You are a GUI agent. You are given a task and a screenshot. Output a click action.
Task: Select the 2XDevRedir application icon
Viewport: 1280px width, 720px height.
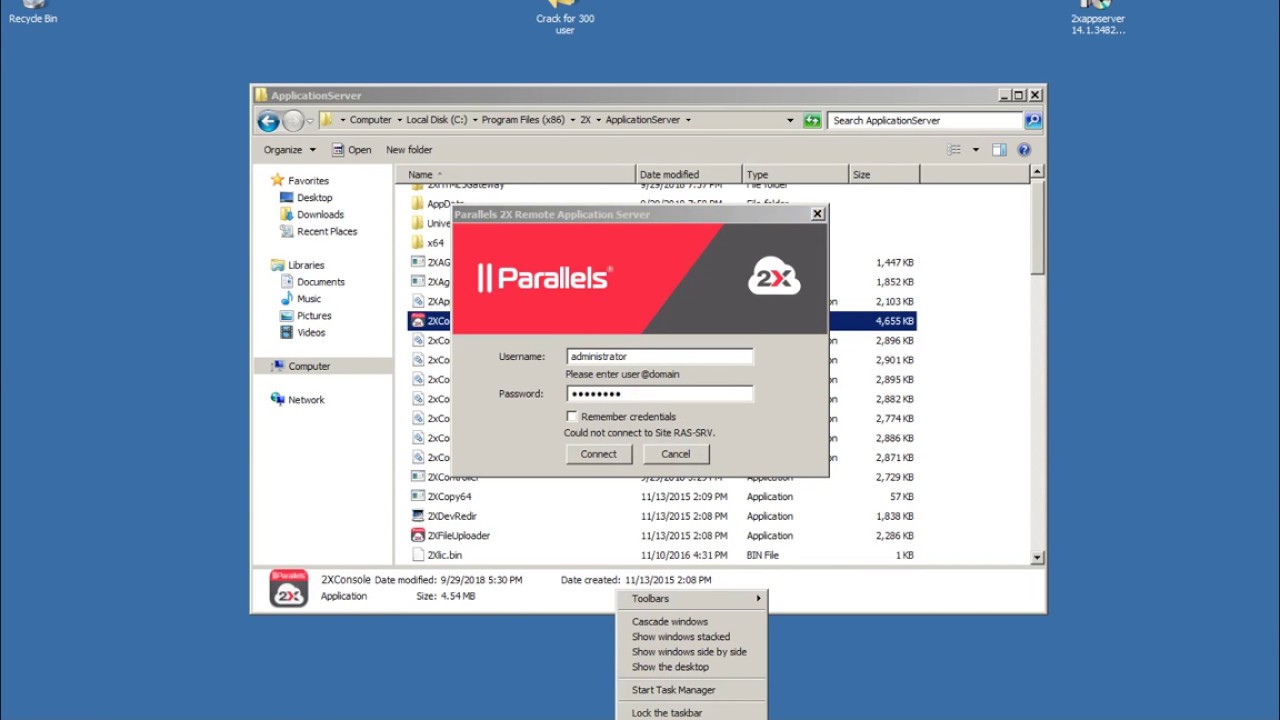click(418, 516)
